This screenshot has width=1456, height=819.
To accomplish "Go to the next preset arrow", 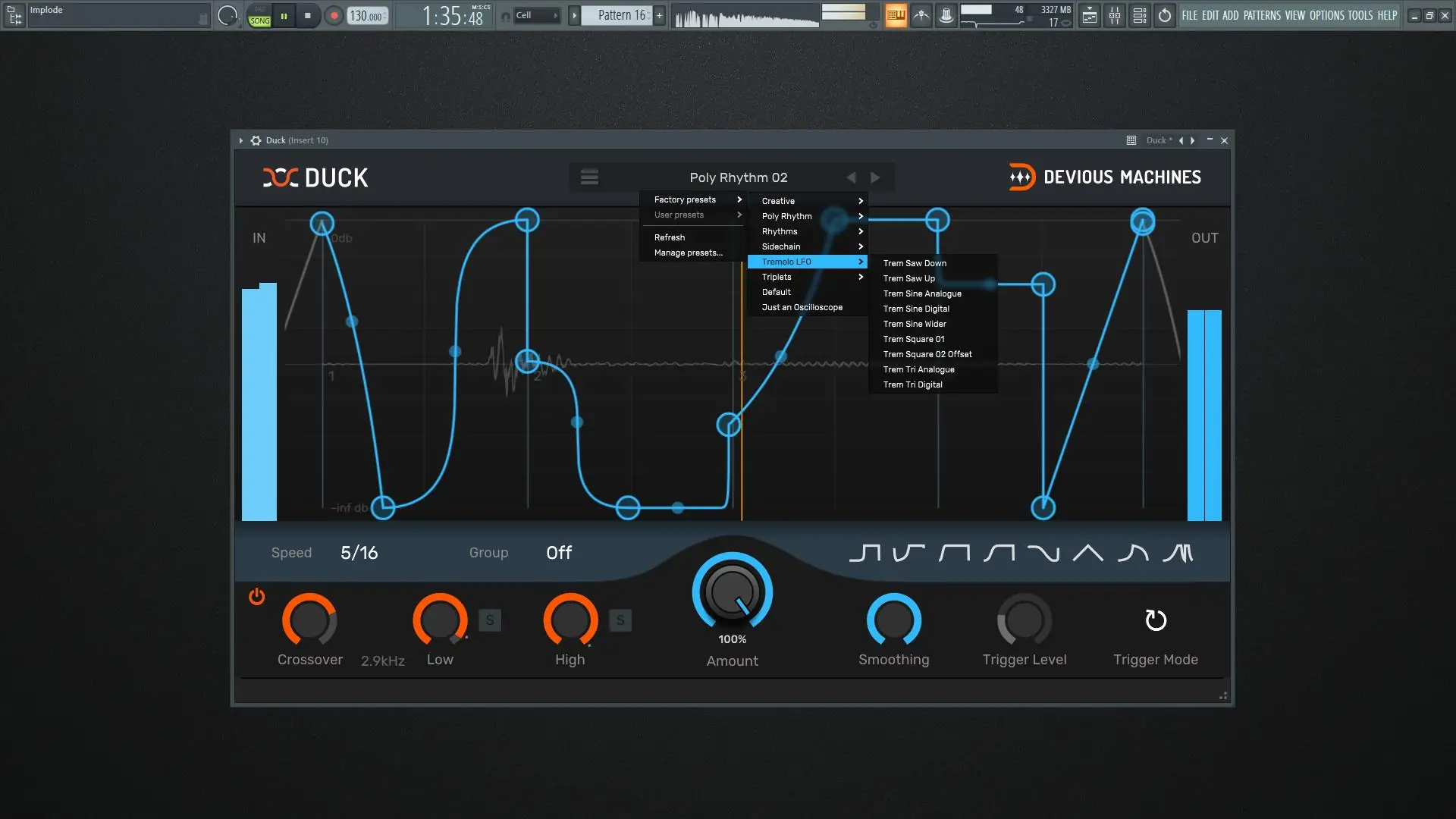I will [x=875, y=177].
